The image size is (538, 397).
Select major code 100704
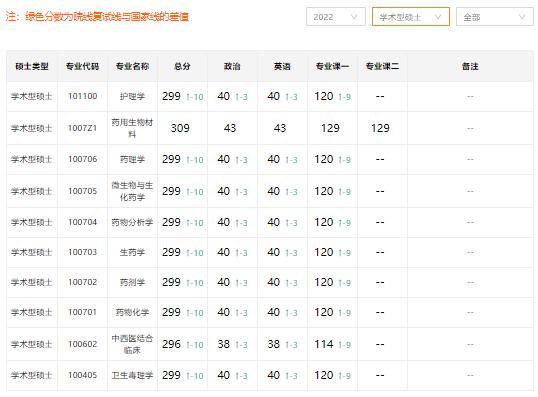[x=82, y=222]
